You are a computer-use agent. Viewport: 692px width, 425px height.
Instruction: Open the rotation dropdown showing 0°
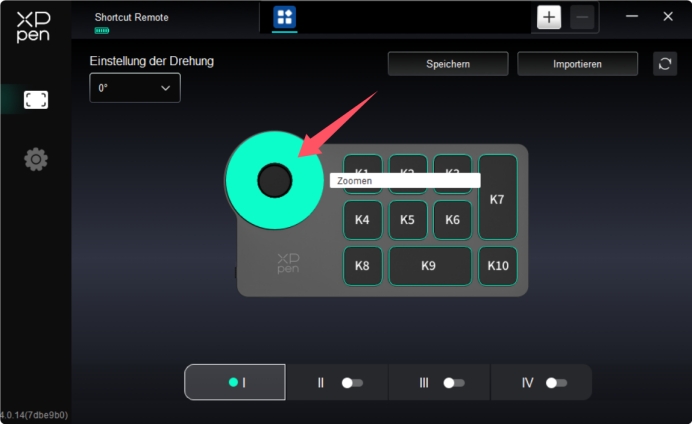tap(135, 88)
